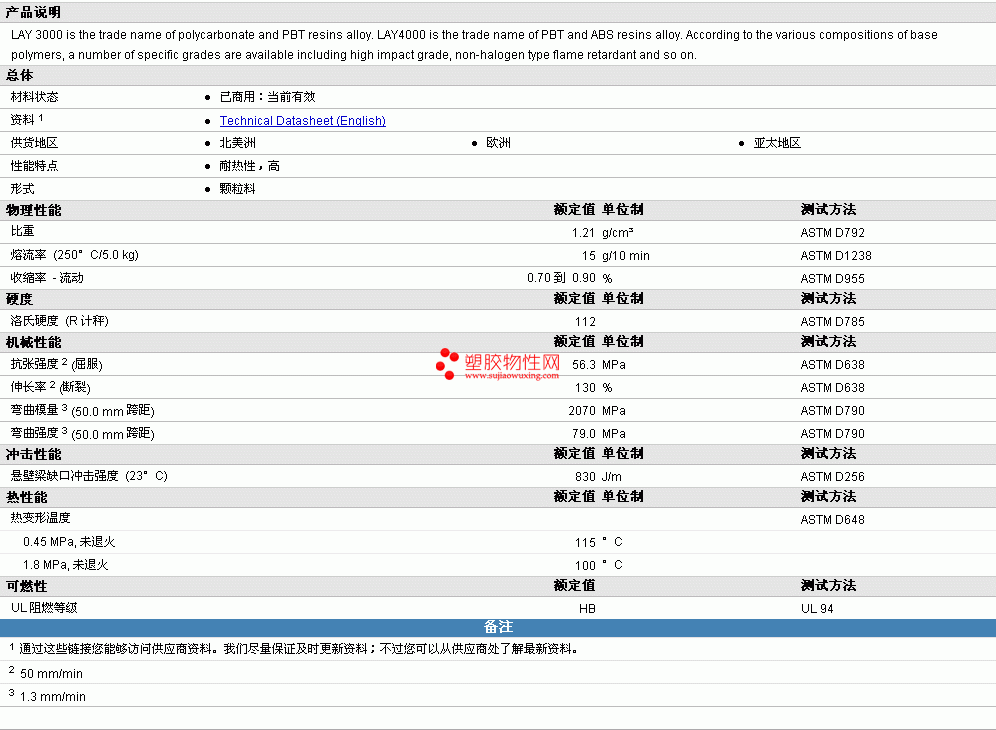Viewport: 996px width, 730px height.
Task: Click the Rockwell hardness value 112
Action: (x=586, y=321)
